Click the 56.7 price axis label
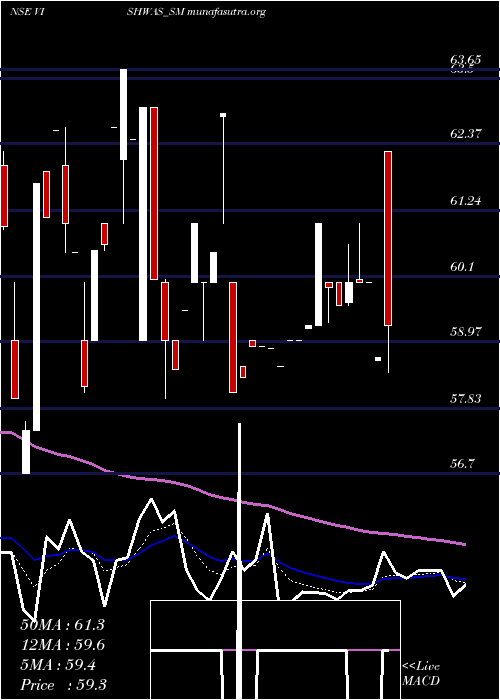This screenshot has height=700, width=500. coord(462,464)
